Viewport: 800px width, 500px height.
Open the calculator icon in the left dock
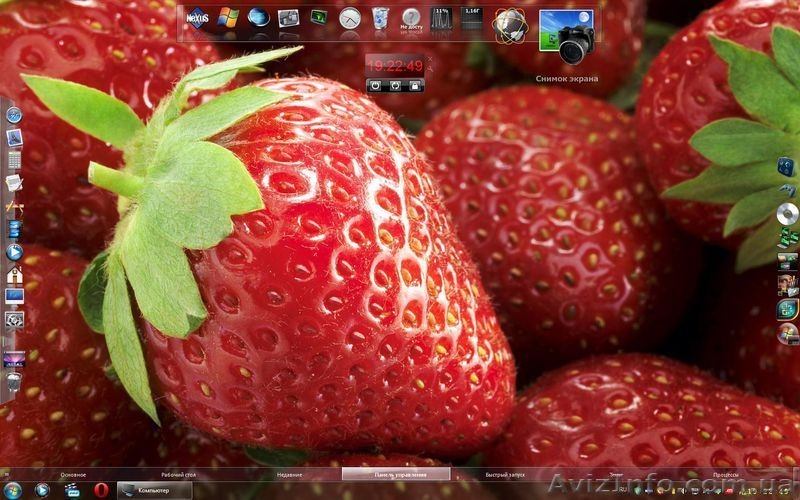click(x=14, y=160)
